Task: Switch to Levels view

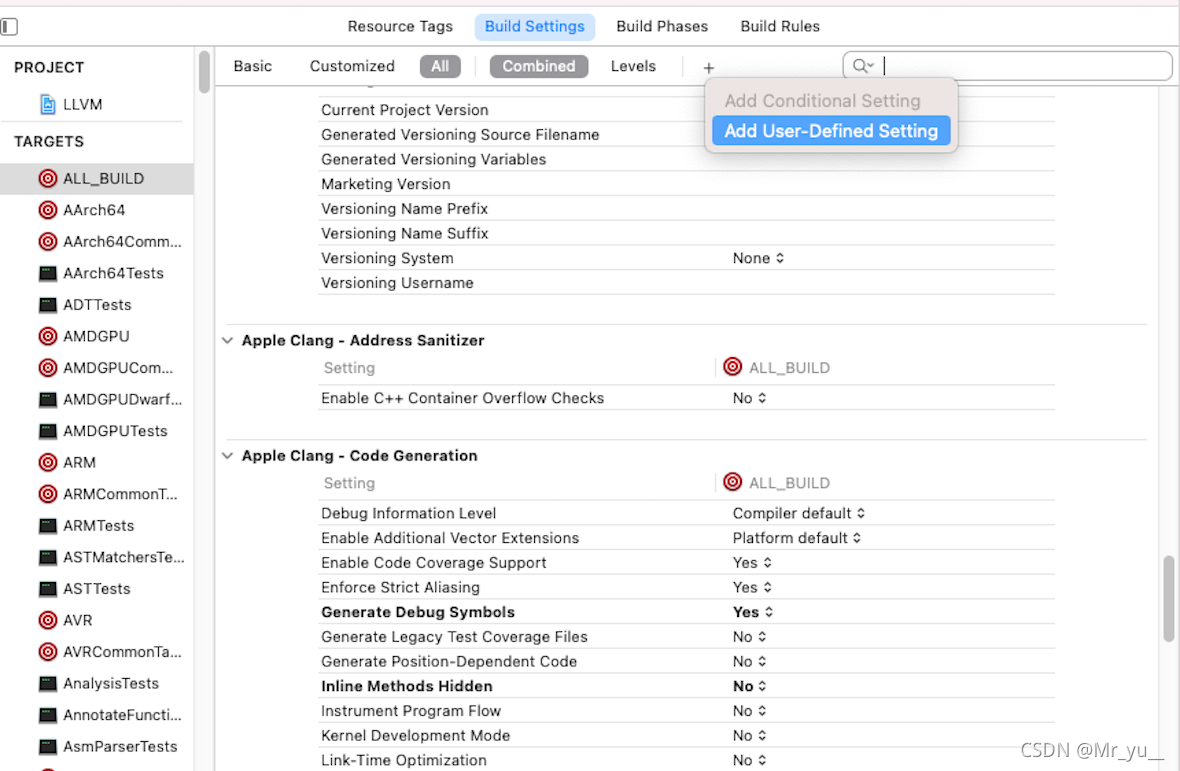Action: pos(633,66)
